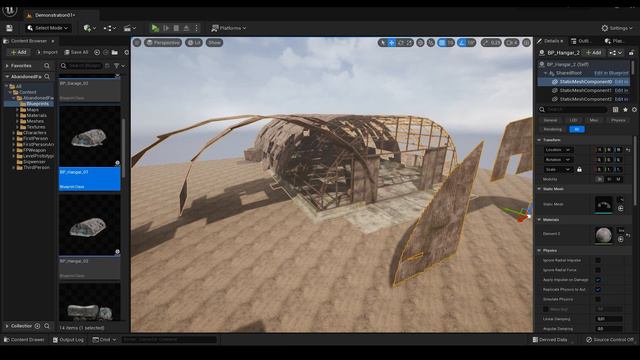Save the current level with the disk icon
This screenshot has height=360, width=640.
9,28
